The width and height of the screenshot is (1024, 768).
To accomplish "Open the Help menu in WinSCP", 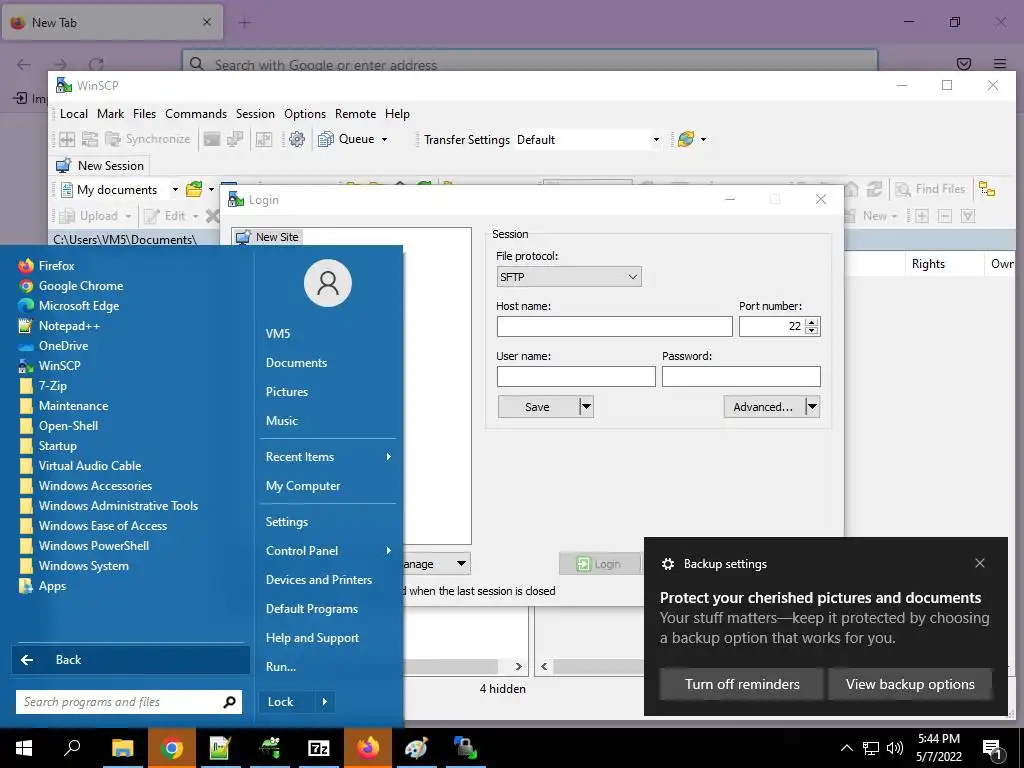I will 397,114.
